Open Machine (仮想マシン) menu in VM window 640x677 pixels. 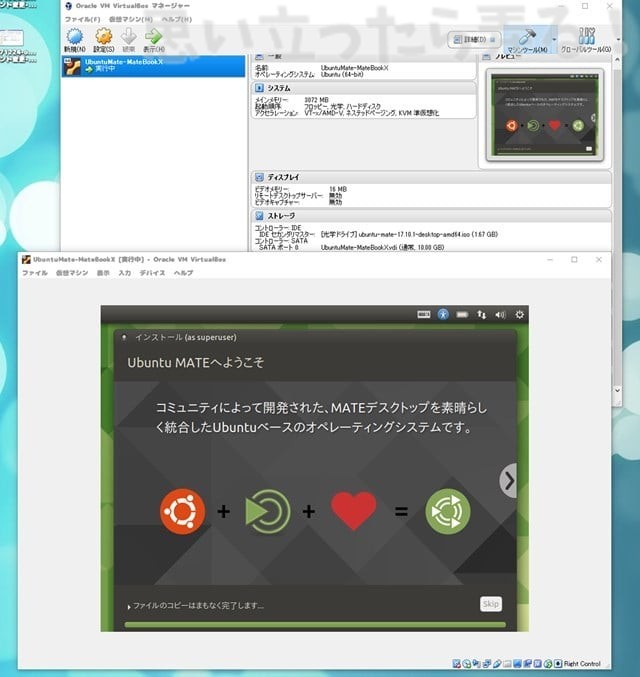click(72, 273)
